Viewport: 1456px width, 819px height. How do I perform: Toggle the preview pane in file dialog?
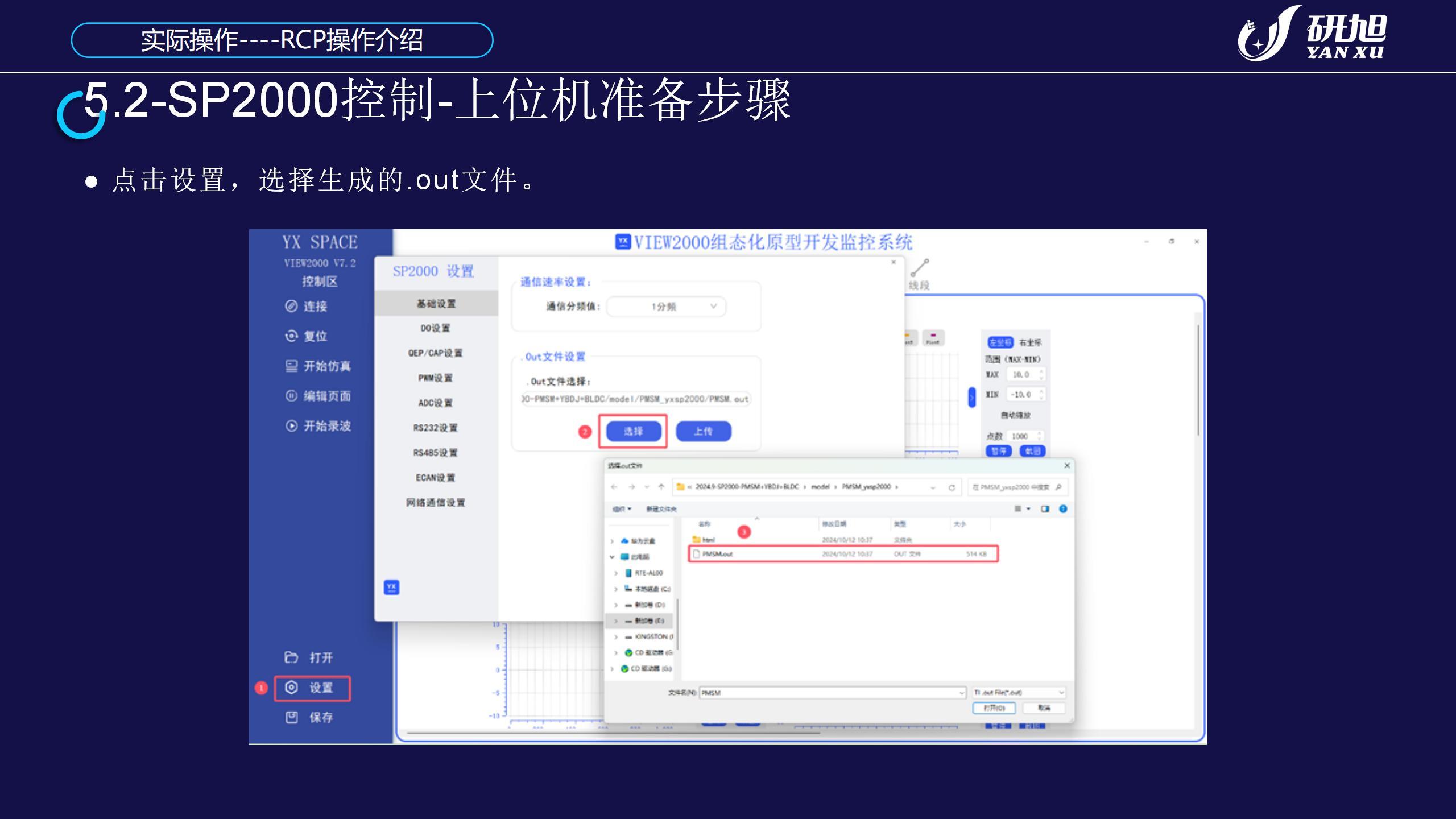tap(1045, 508)
